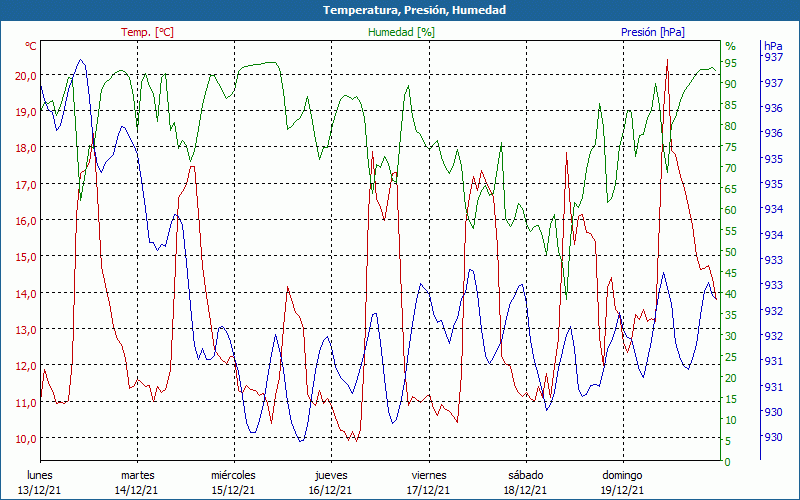The height and width of the screenshot is (500, 800).
Task: Click the '15/12/21' date label
Action: (x=233, y=490)
